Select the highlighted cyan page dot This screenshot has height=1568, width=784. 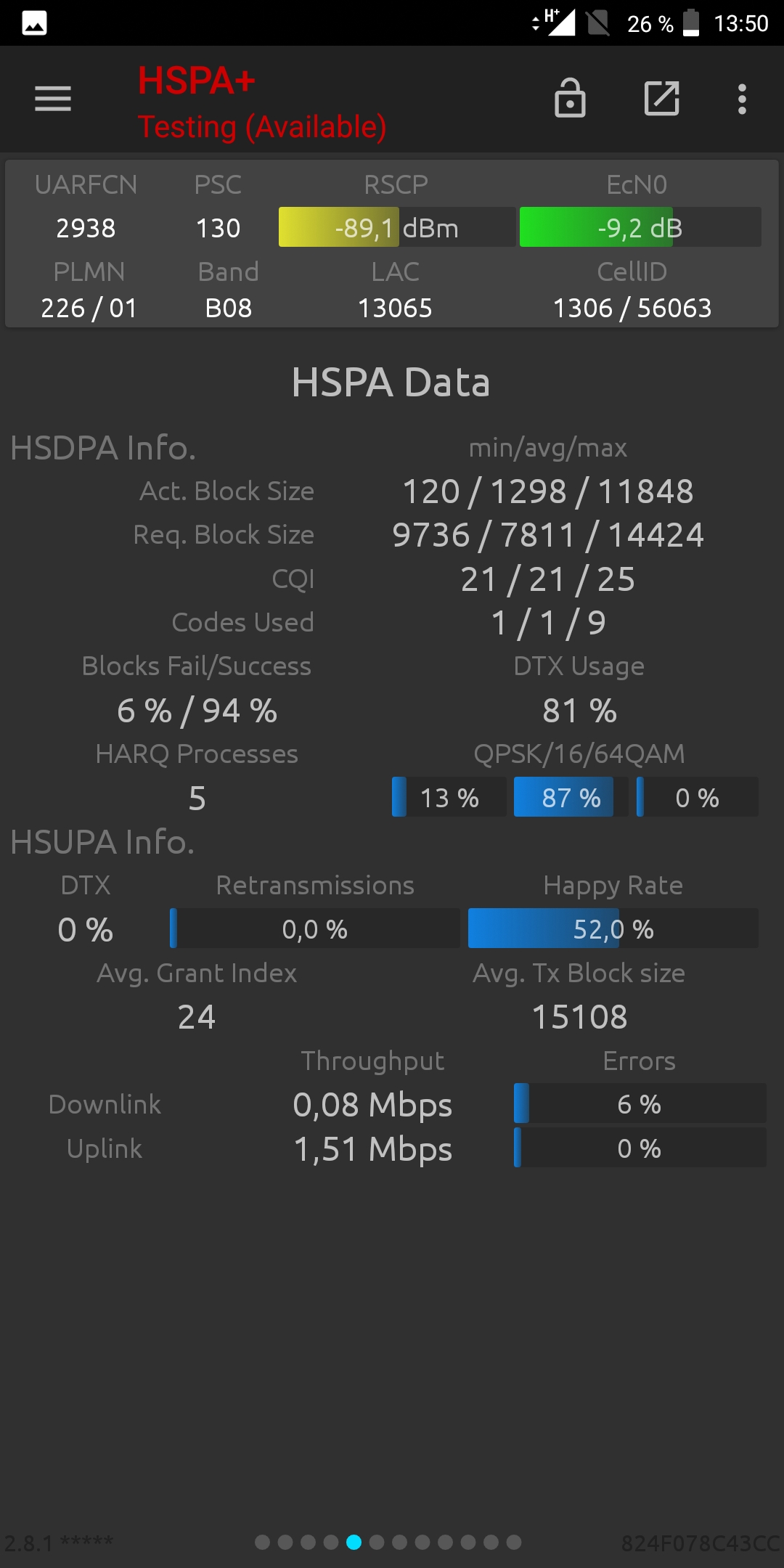354,1542
